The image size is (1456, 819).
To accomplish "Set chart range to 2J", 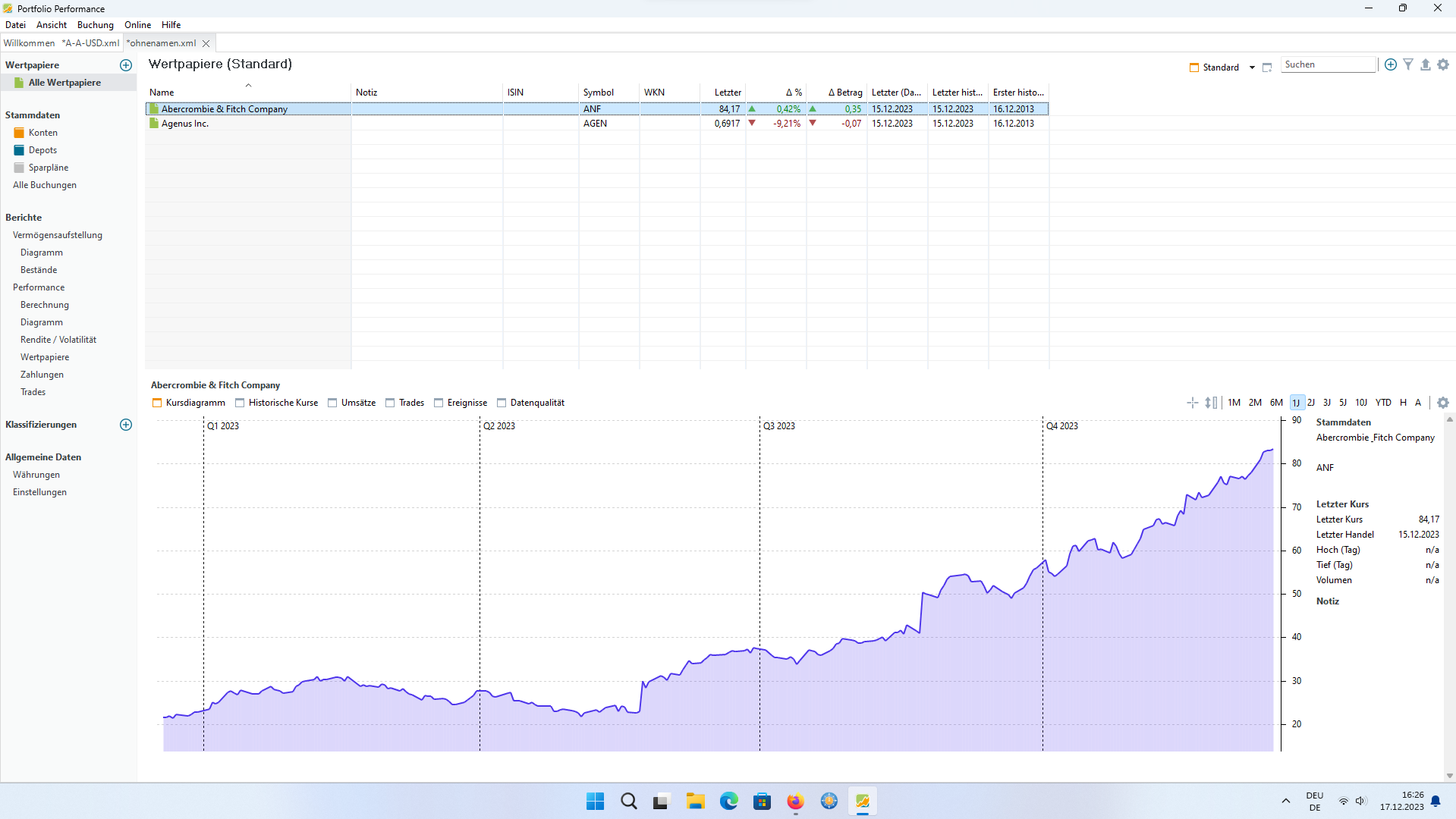I will pyautogui.click(x=1311, y=403).
